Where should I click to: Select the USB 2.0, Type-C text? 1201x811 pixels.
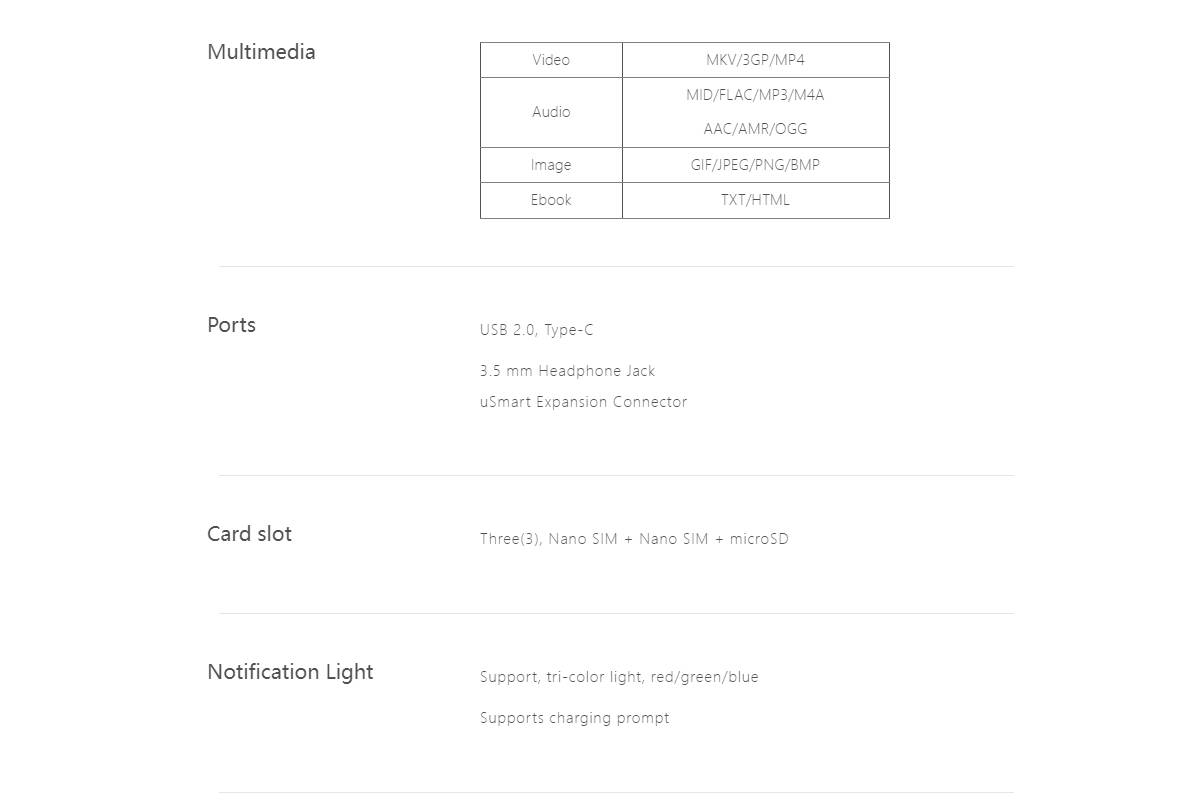[x=536, y=330]
